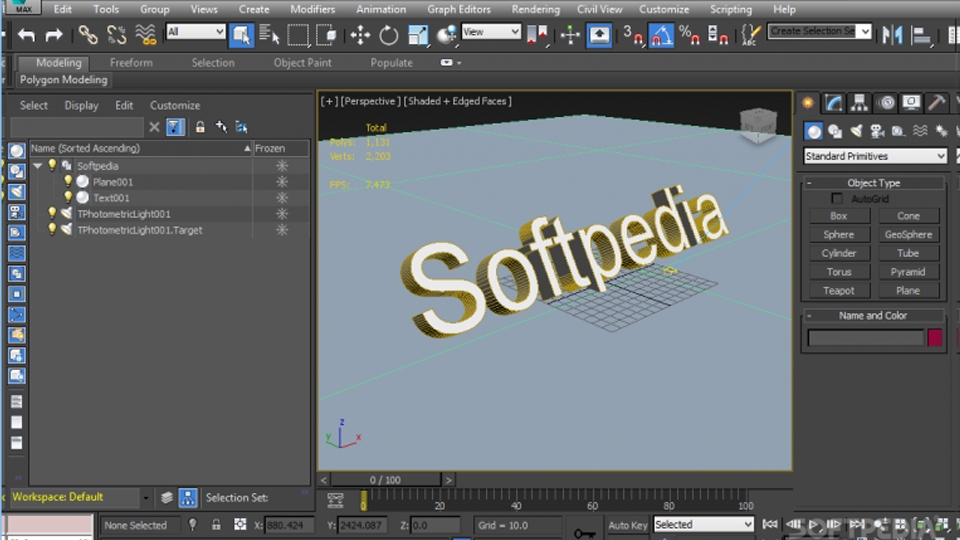Image resolution: width=960 pixels, height=540 pixels.
Task: Open the Graph Editors menu
Action: tap(459, 9)
